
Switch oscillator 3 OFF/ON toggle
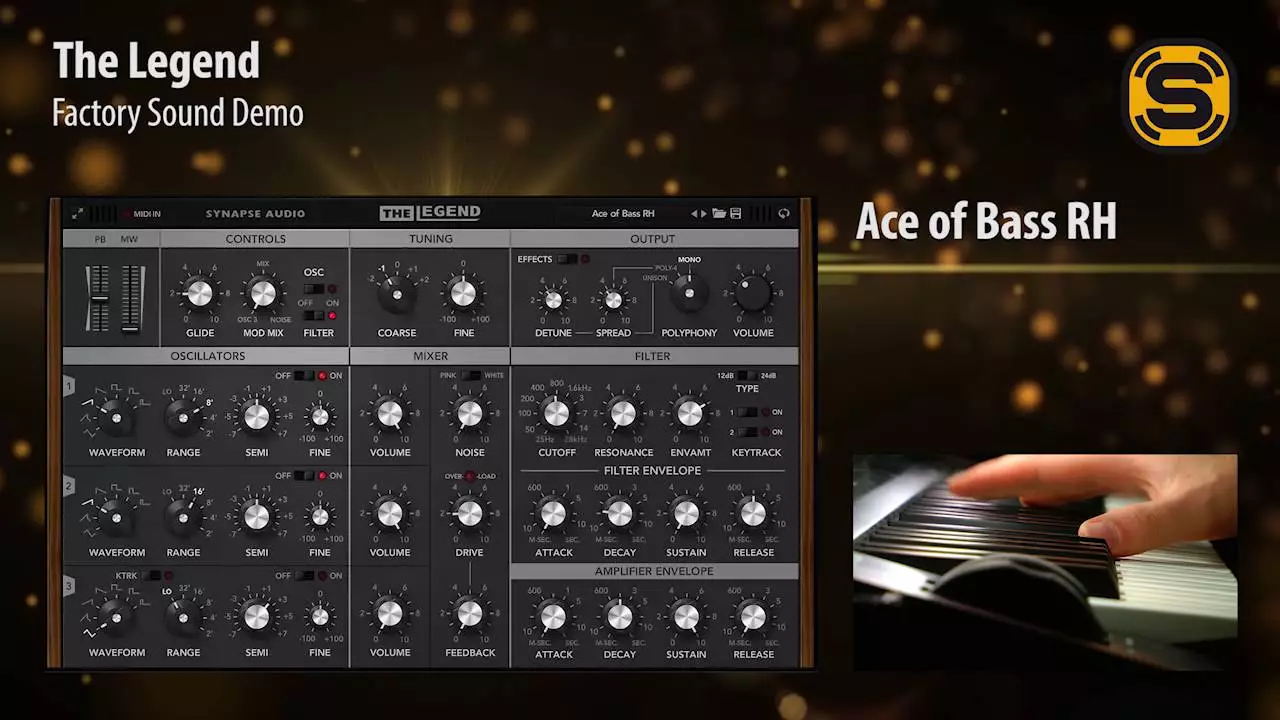click(305, 576)
